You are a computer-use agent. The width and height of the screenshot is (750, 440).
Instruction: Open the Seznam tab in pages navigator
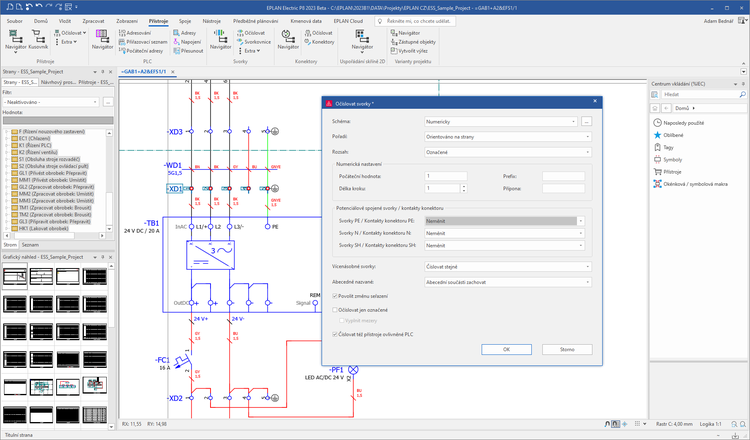tap(30, 243)
